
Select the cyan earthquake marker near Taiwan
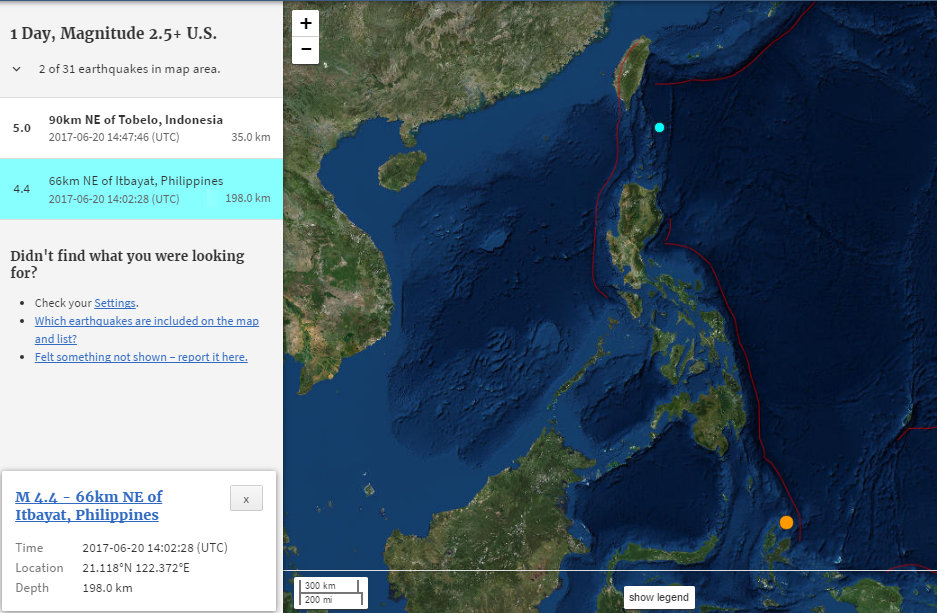click(658, 127)
